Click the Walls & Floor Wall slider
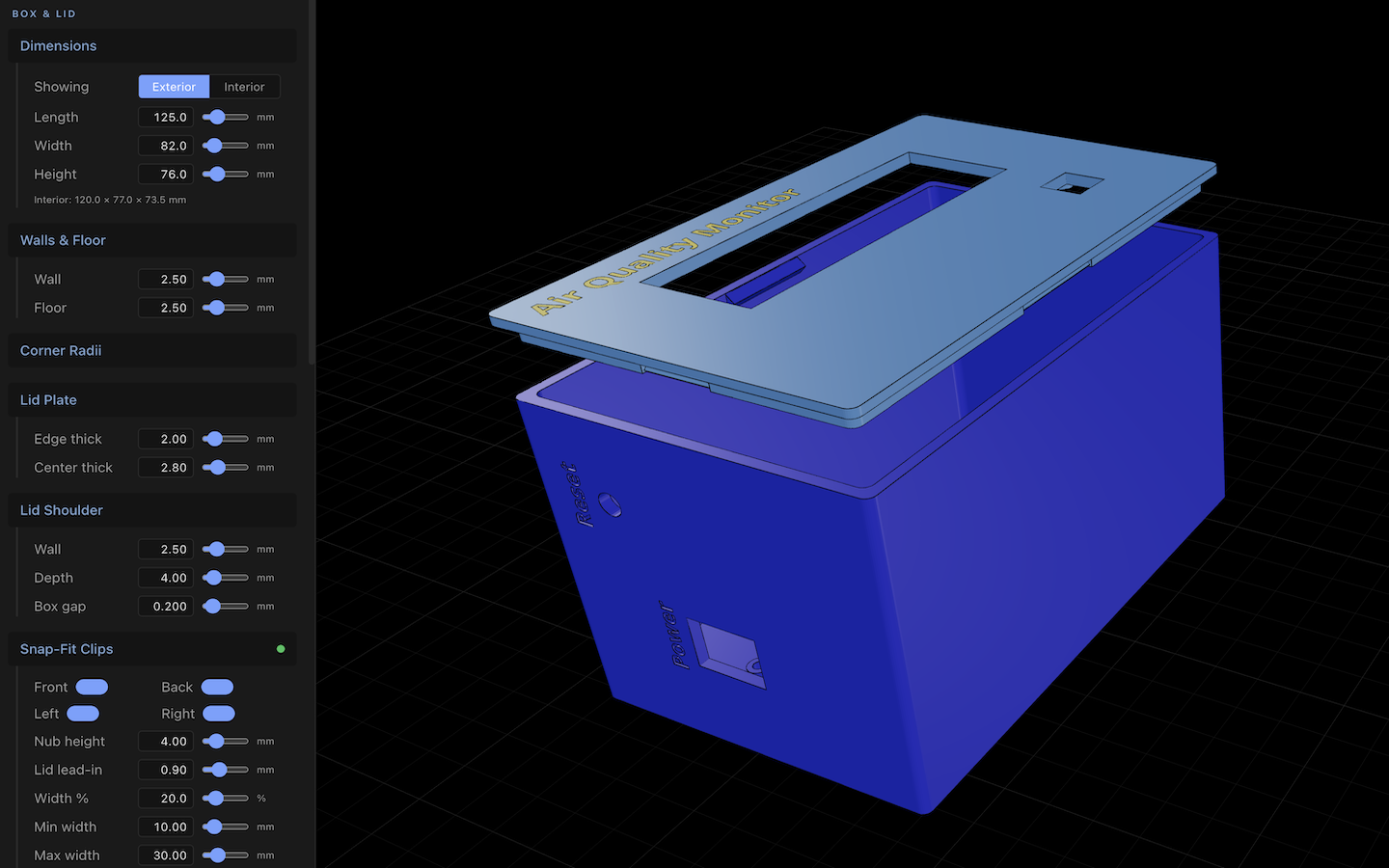The width and height of the screenshot is (1389, 868). [226, 279]
